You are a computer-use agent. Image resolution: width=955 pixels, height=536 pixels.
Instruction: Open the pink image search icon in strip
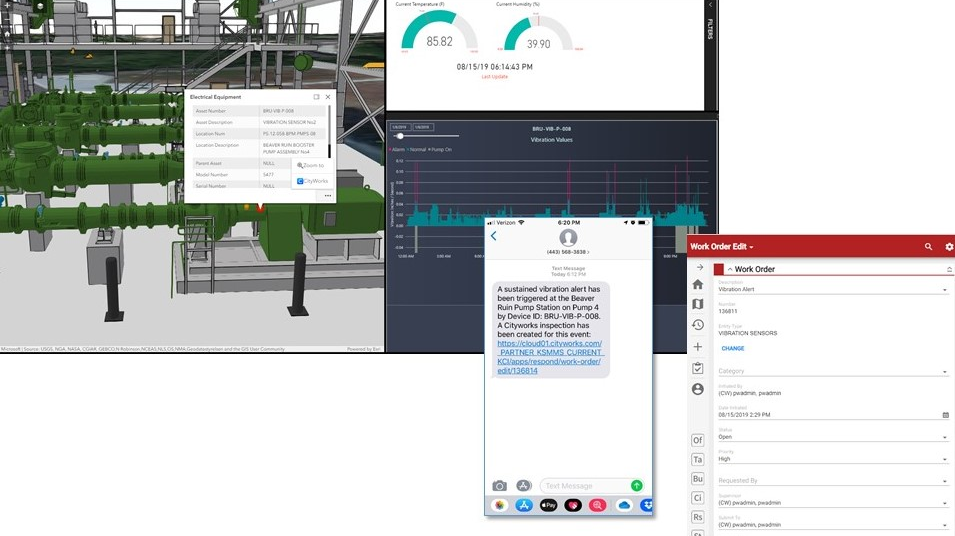tap(597, 505)
